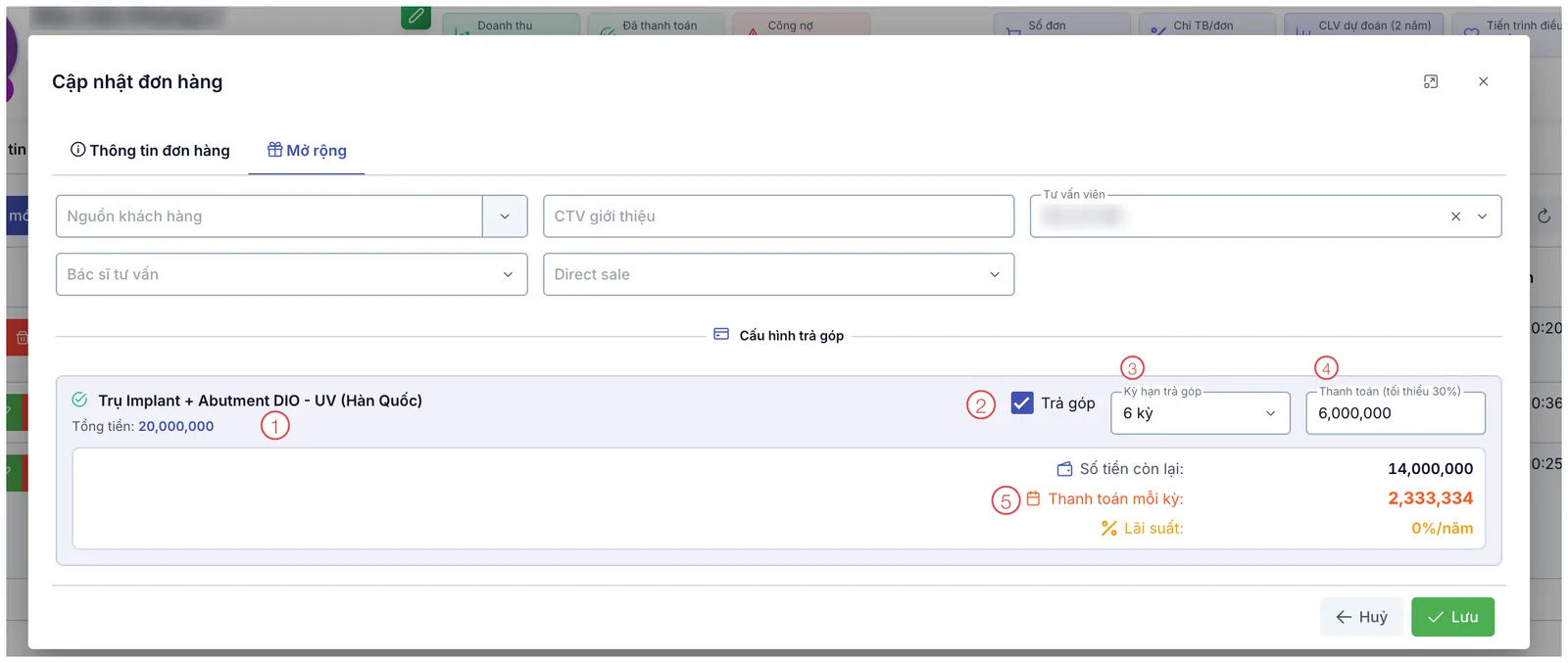Viewport: 1568px width, 663px height.
Task: Click the total amount 20,000,000
Action: [176, 426]
